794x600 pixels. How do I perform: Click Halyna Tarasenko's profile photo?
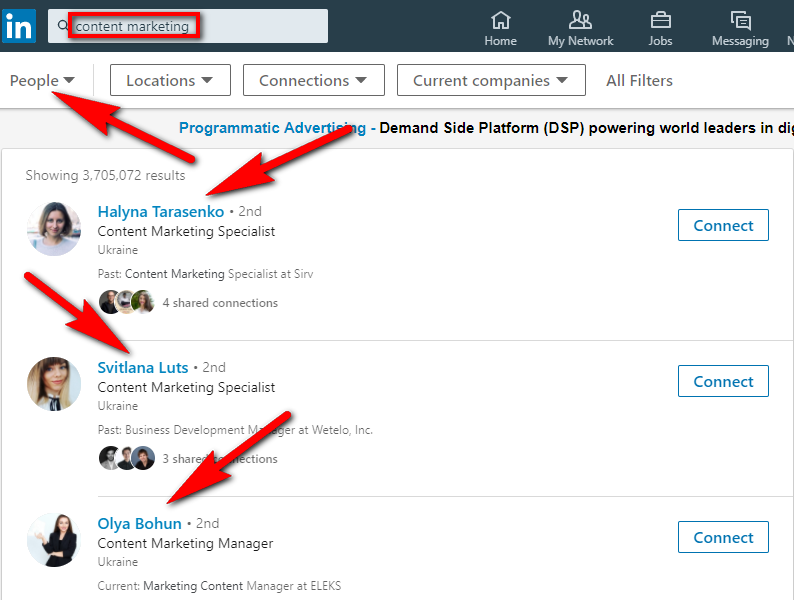point(54,228)
